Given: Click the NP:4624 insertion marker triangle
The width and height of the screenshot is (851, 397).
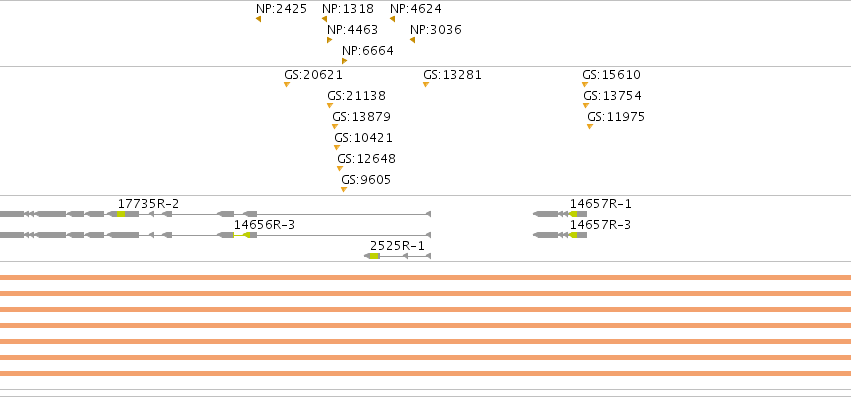Looking at the screenshot, I should 392,19.
